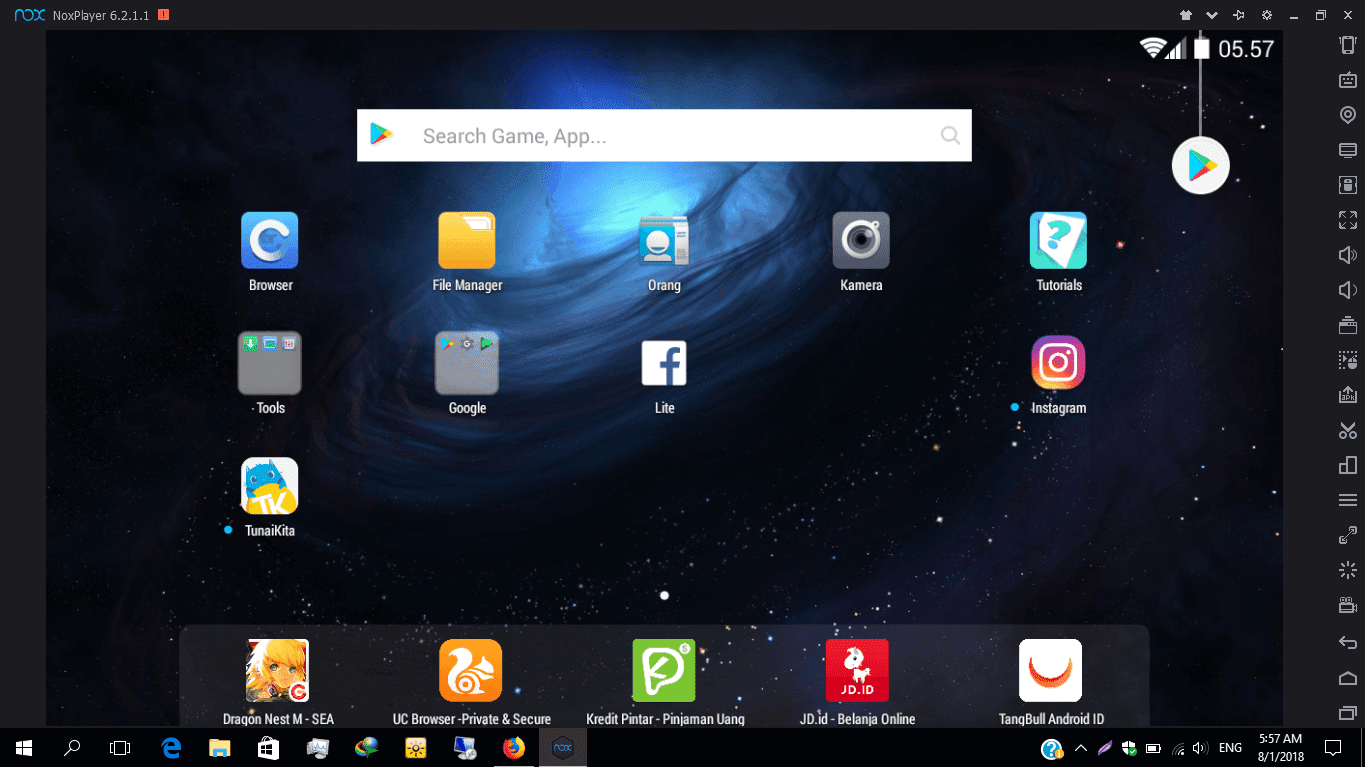Click the Android Wi-Fi status icon
1365x767 pixels.
tap(1154, 47)
